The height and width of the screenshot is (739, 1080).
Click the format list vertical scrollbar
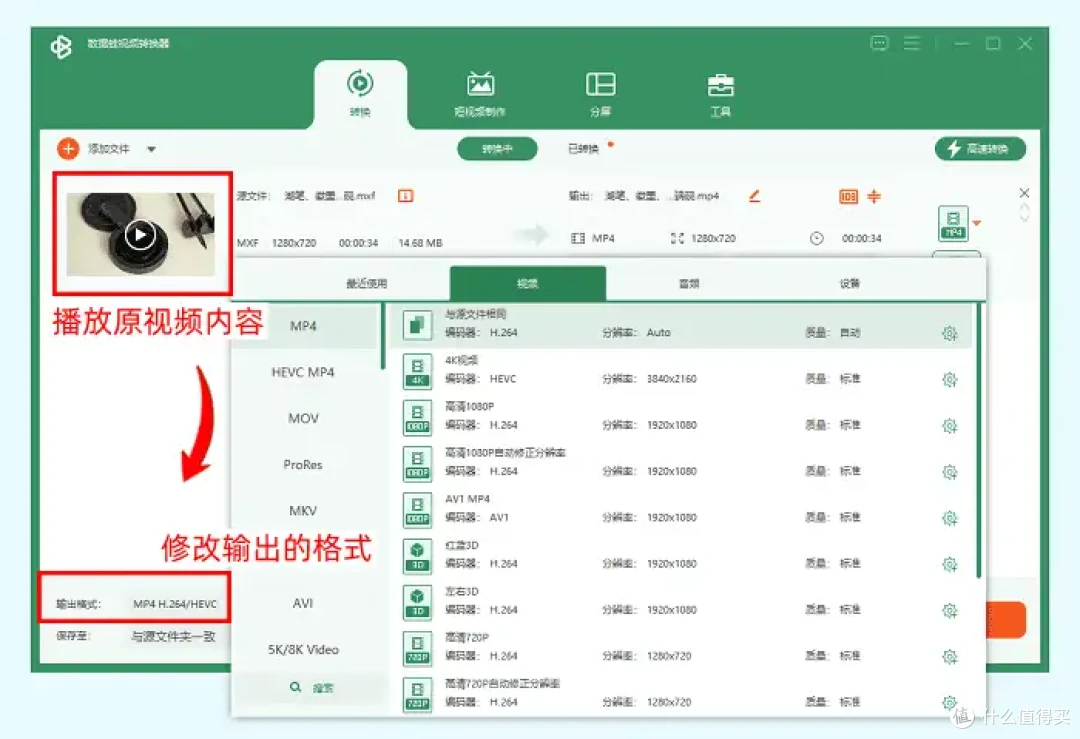coord(383,337)
